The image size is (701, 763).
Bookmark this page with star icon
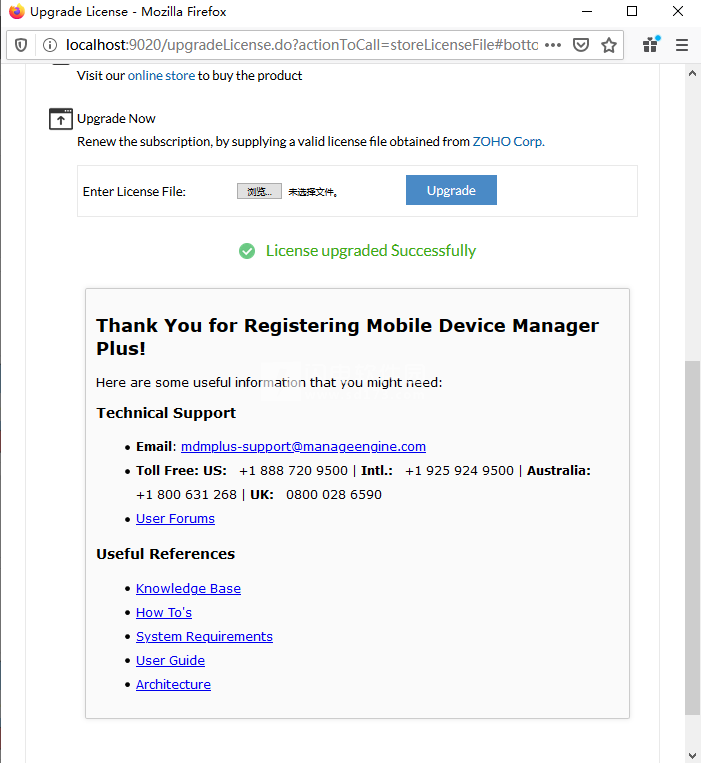click(609, 45)
